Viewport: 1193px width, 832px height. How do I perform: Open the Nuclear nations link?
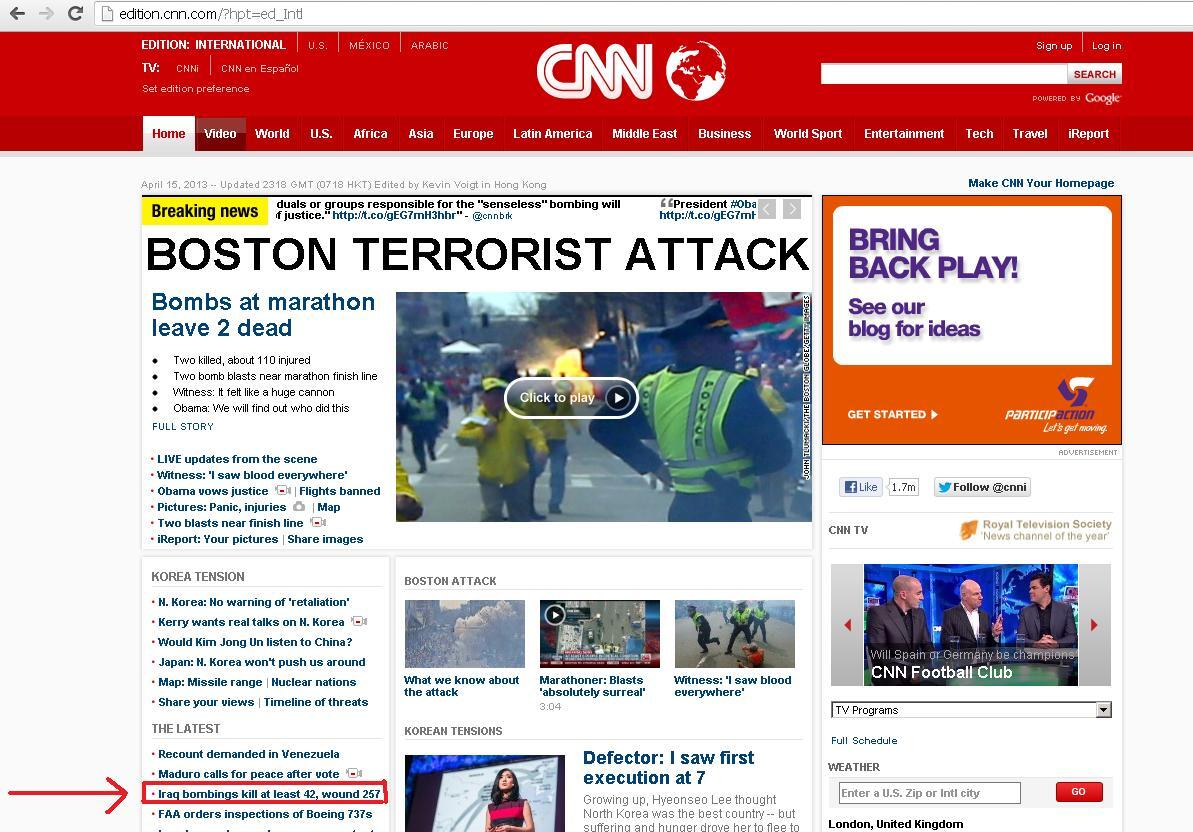coord(313,682)
